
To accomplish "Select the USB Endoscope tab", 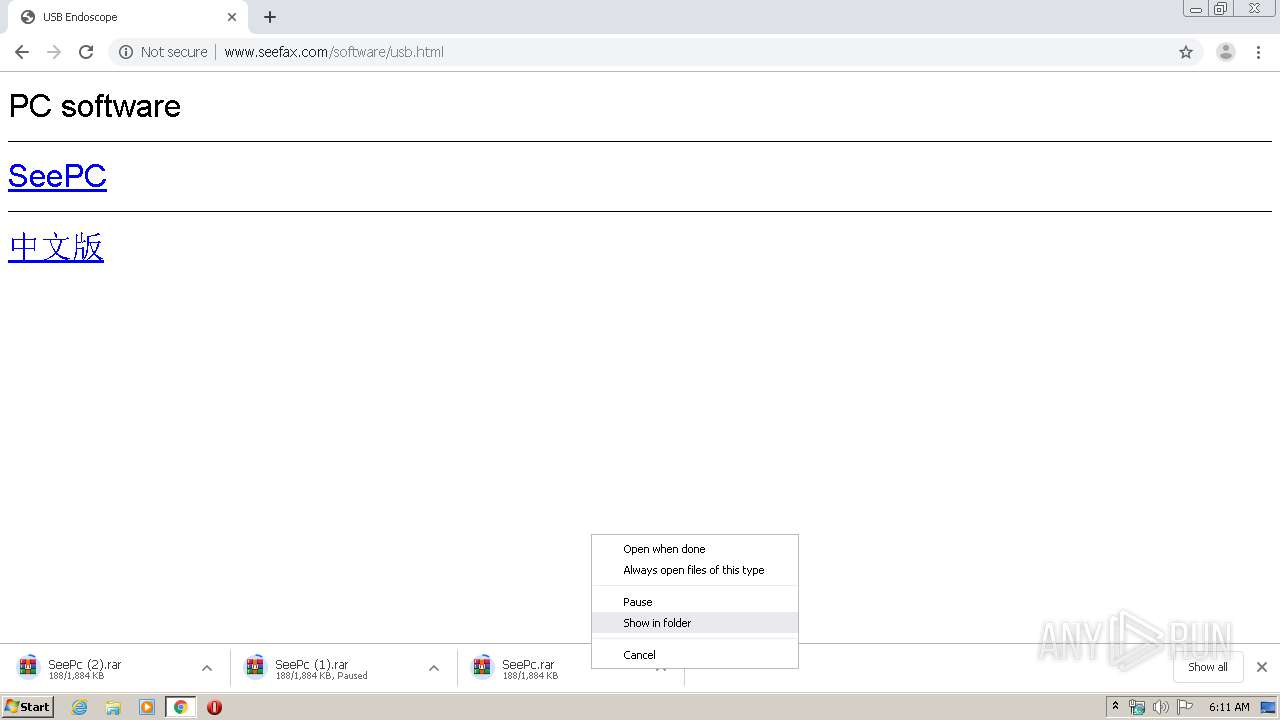I will click(x=128, y=17).
